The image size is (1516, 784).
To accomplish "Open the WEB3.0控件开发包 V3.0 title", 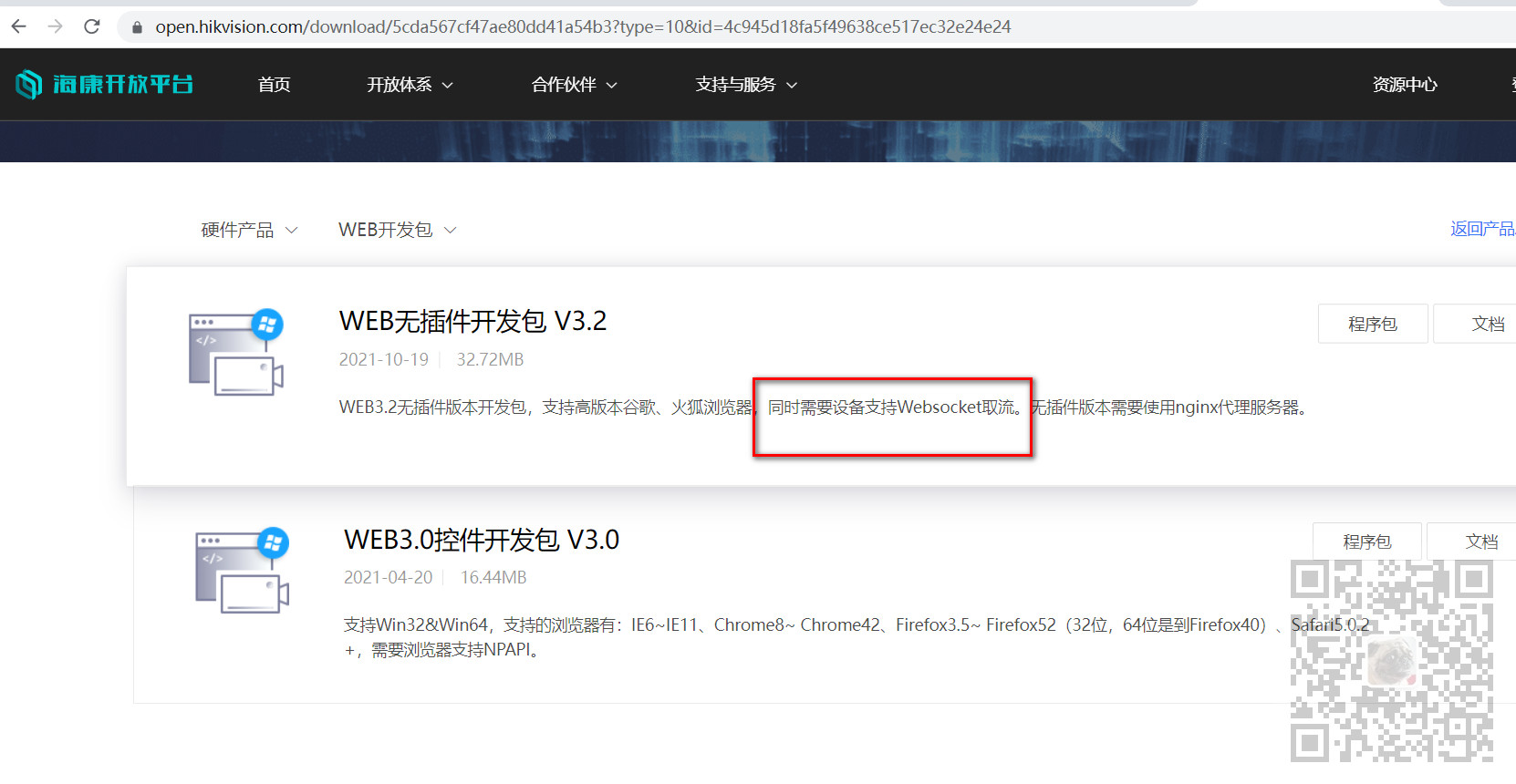I will [482, 540].
